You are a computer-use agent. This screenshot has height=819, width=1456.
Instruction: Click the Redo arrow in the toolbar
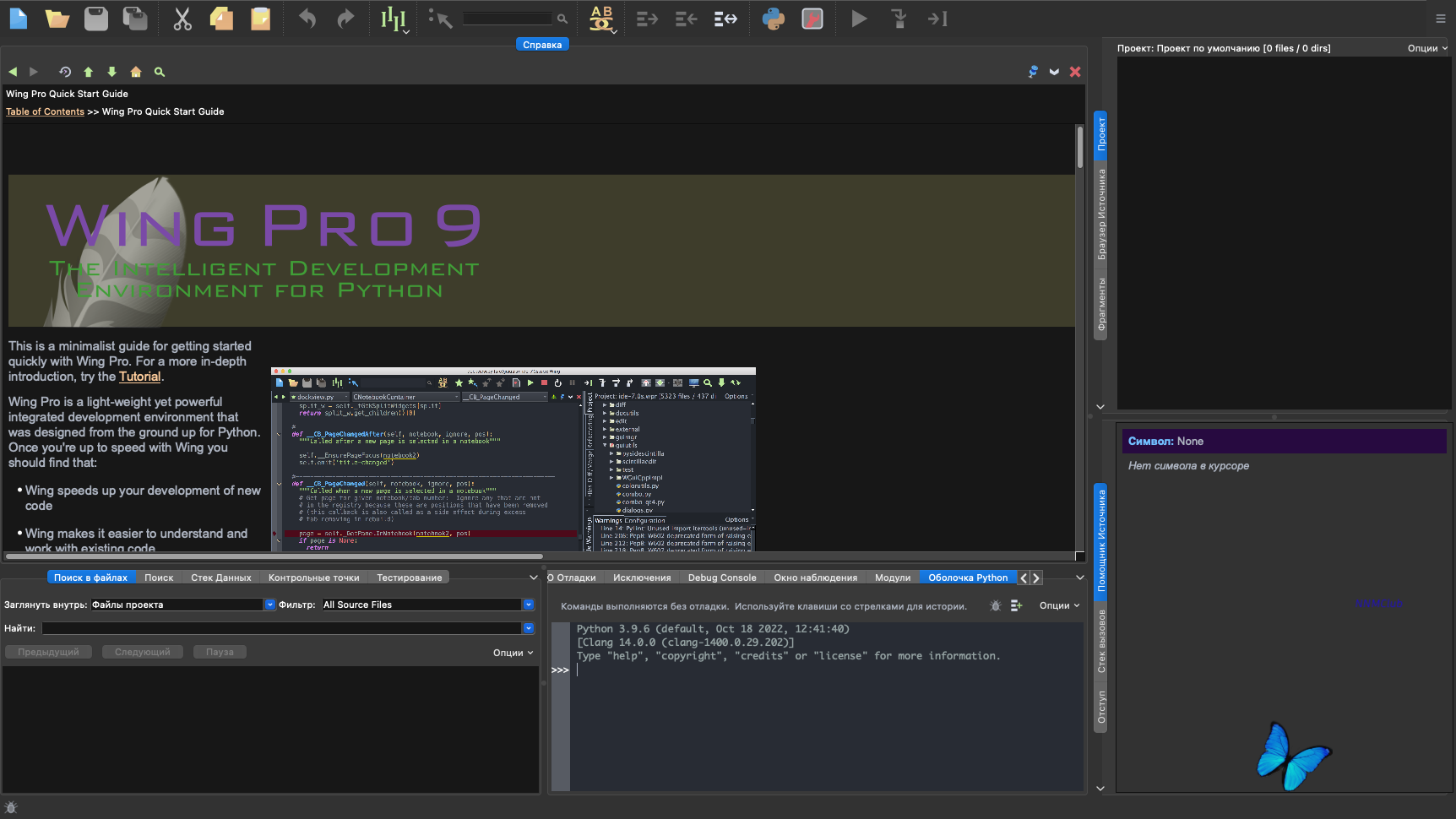[345, 18]
